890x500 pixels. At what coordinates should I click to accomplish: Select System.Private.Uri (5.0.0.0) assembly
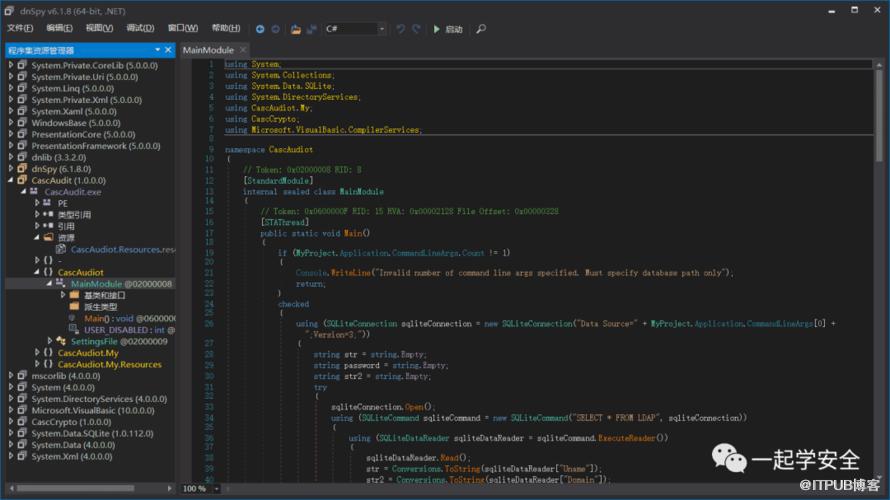[85, 77]
